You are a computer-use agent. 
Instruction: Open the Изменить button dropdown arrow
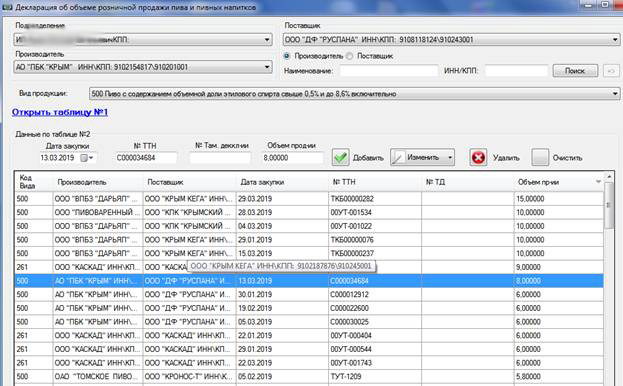point(450,158)
